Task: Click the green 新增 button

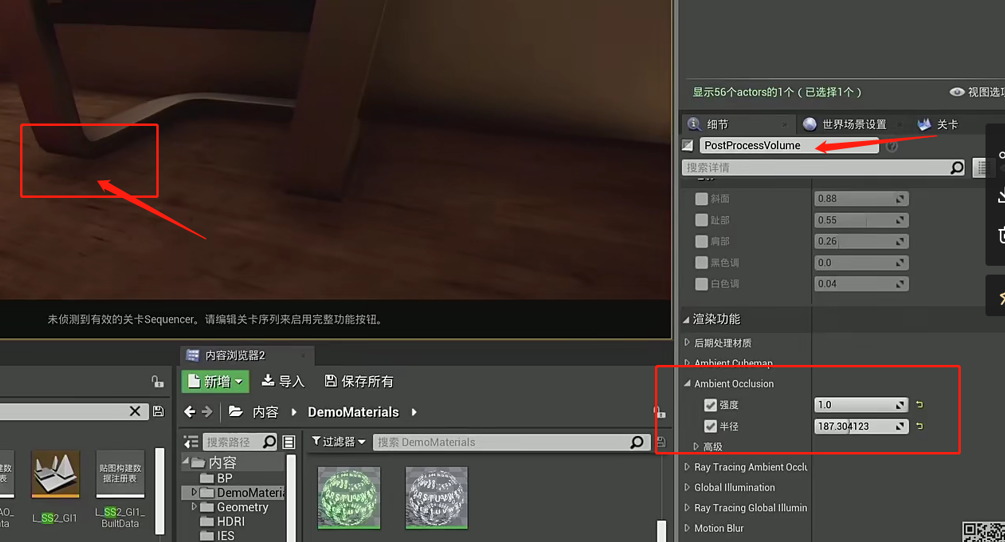Action: [x=214, y=381]
